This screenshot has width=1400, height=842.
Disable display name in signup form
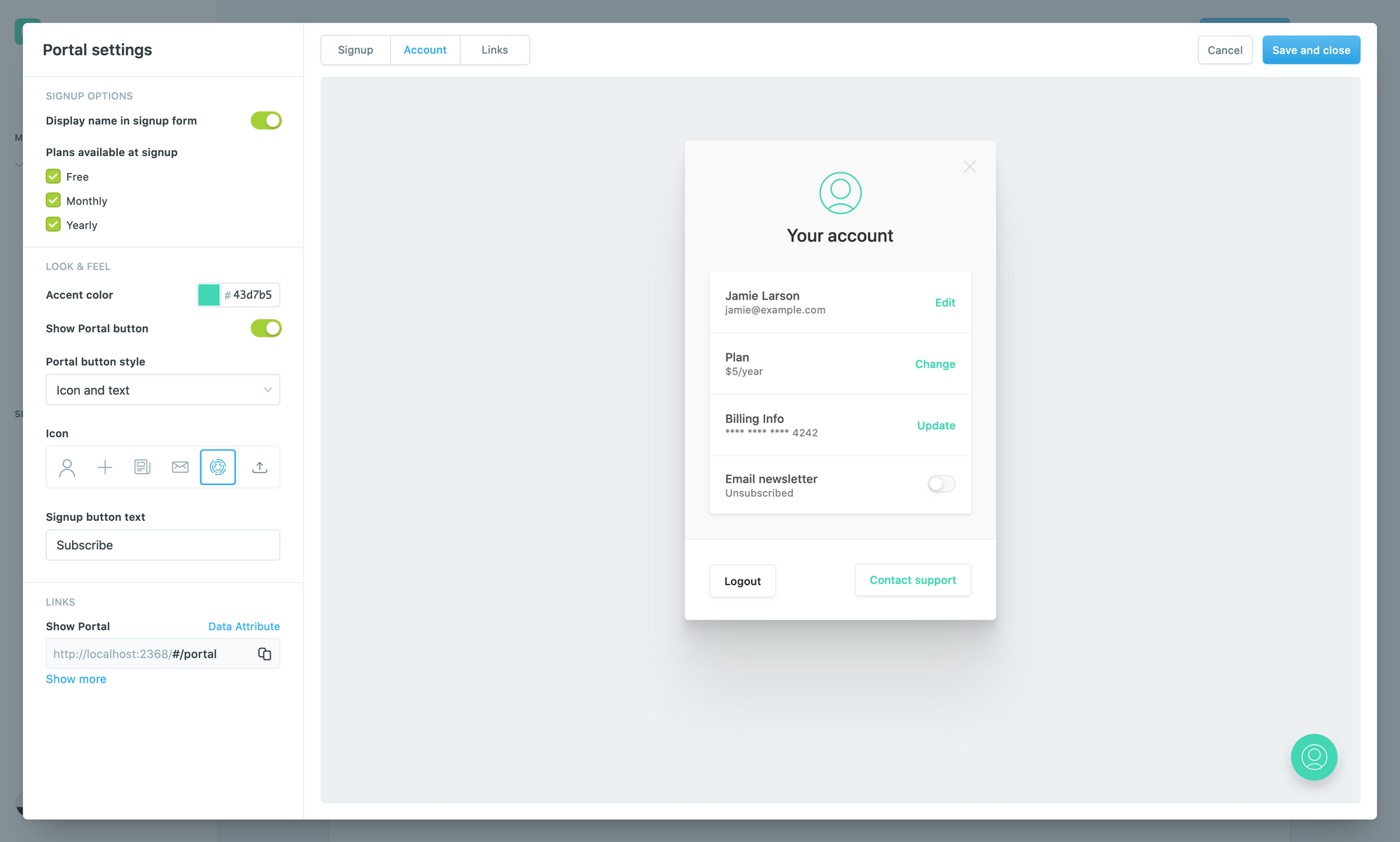coord(266,120)
